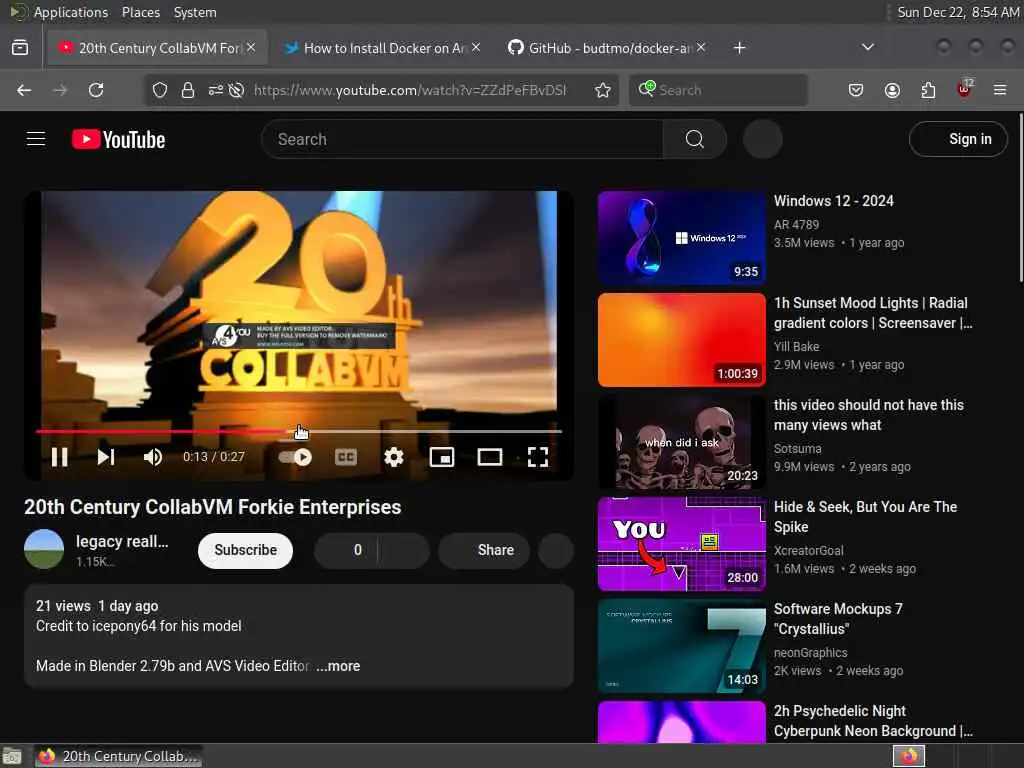Open the Applications menu
The width and height of the screenshot is (1024, 768).
[71, 12]
